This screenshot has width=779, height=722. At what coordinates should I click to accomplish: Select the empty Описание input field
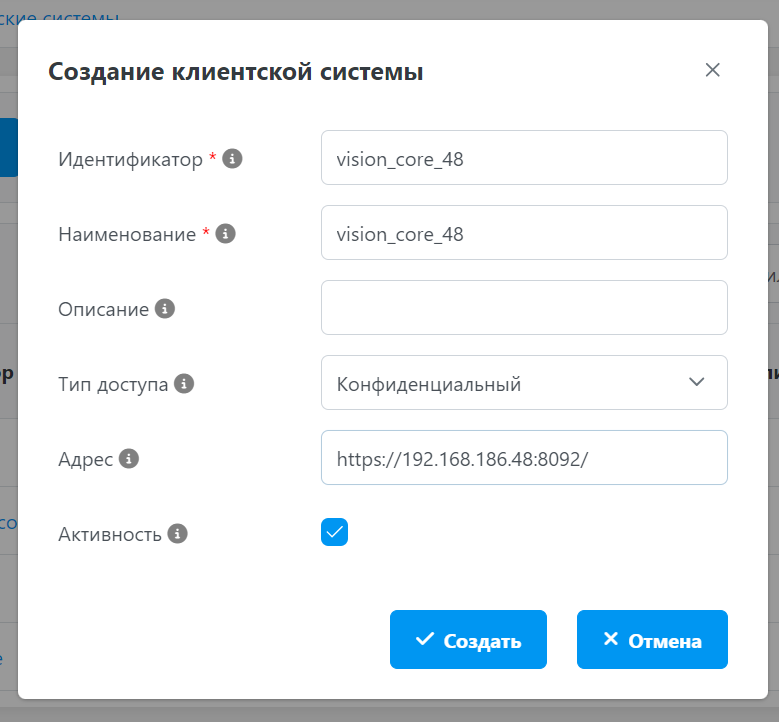point(524,308)
